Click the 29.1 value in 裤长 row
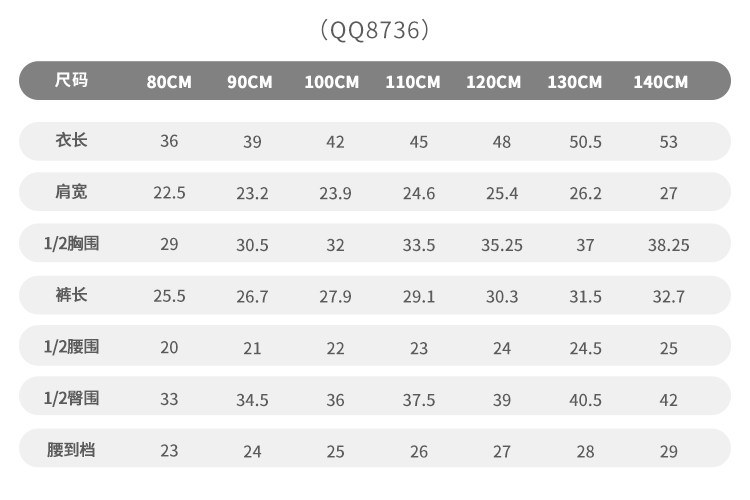Viewport: 750px width, 500px height. [419, 297]
